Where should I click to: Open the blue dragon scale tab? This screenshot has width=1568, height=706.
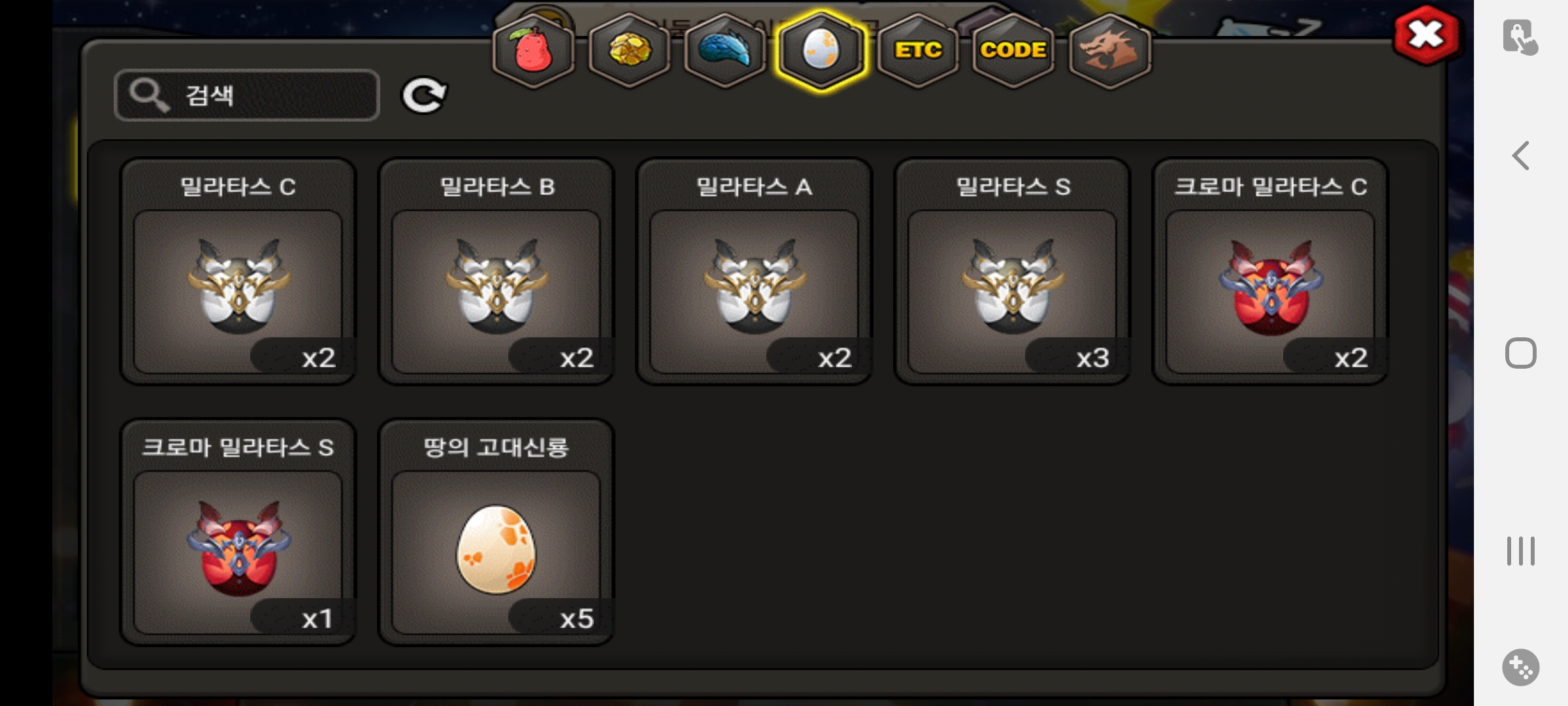pos(725,51)
